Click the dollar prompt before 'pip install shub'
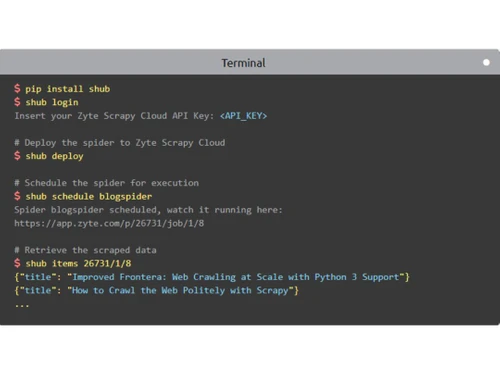 click(17, 89)
